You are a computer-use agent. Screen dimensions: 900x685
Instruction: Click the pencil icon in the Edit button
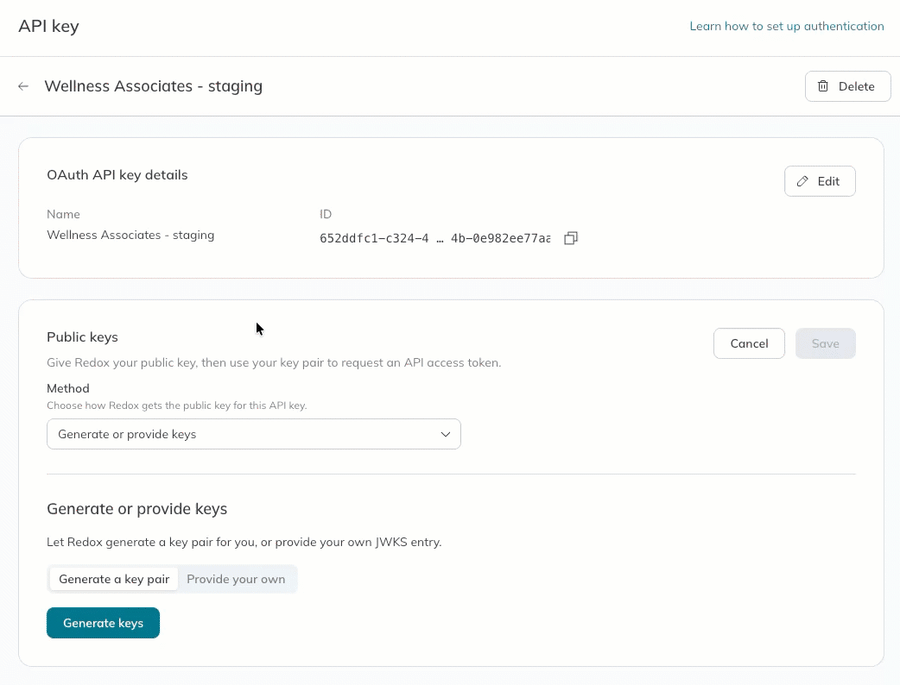pyautogui.click(x=802, y=181)
